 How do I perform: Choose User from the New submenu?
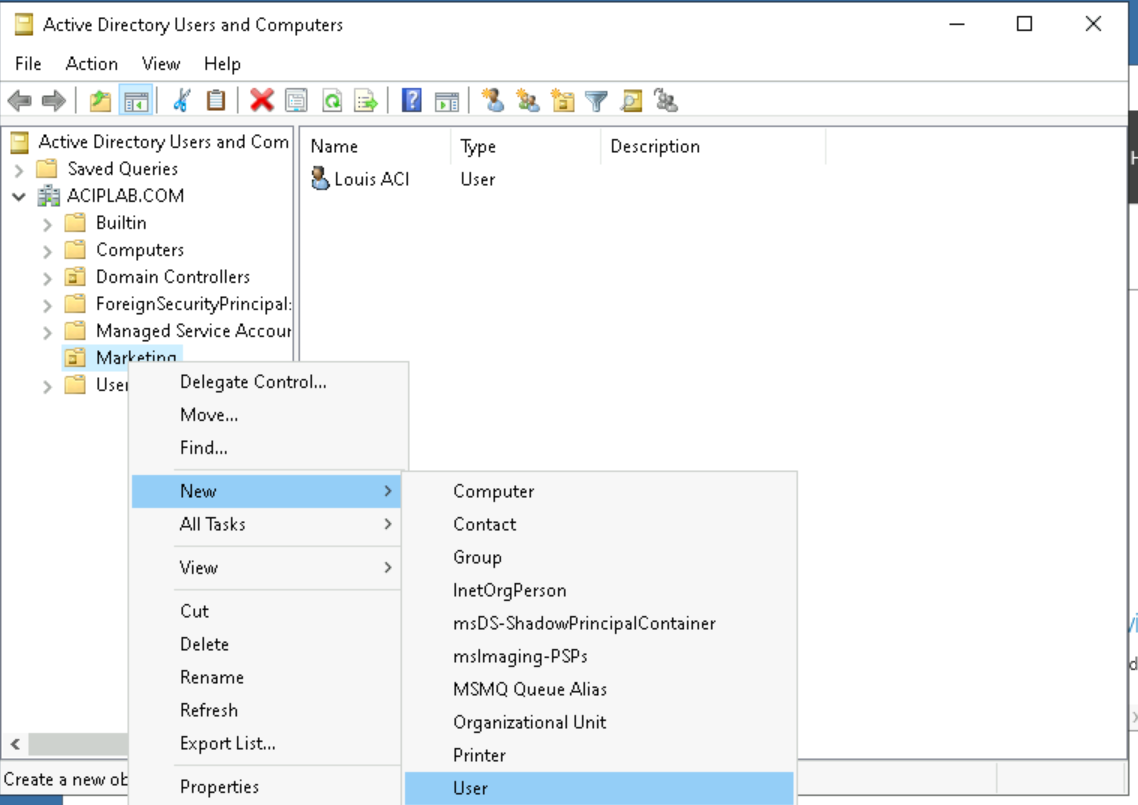pos(470,788)
